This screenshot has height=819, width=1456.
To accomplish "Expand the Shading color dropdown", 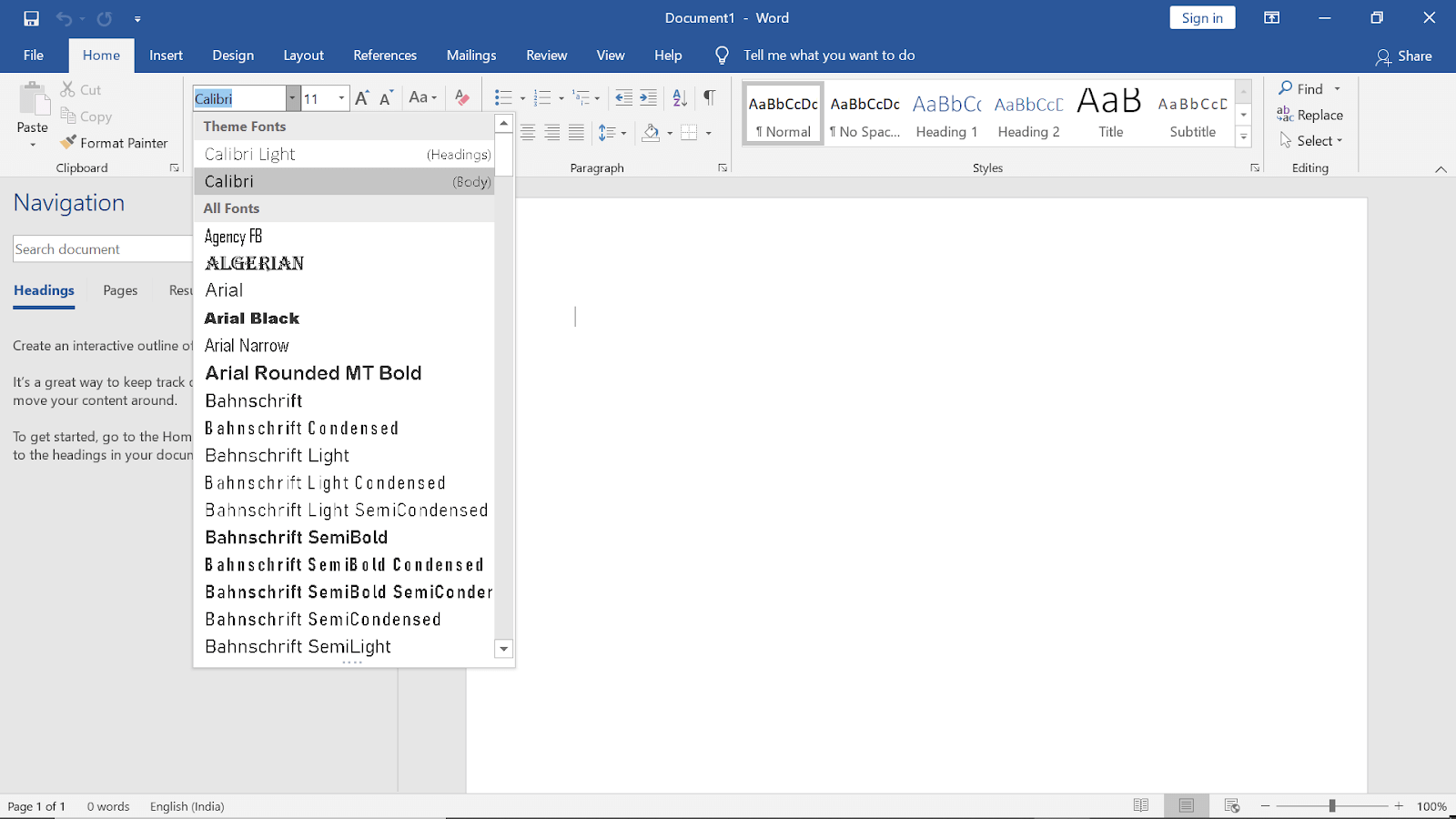I will (x=670, y=133).
